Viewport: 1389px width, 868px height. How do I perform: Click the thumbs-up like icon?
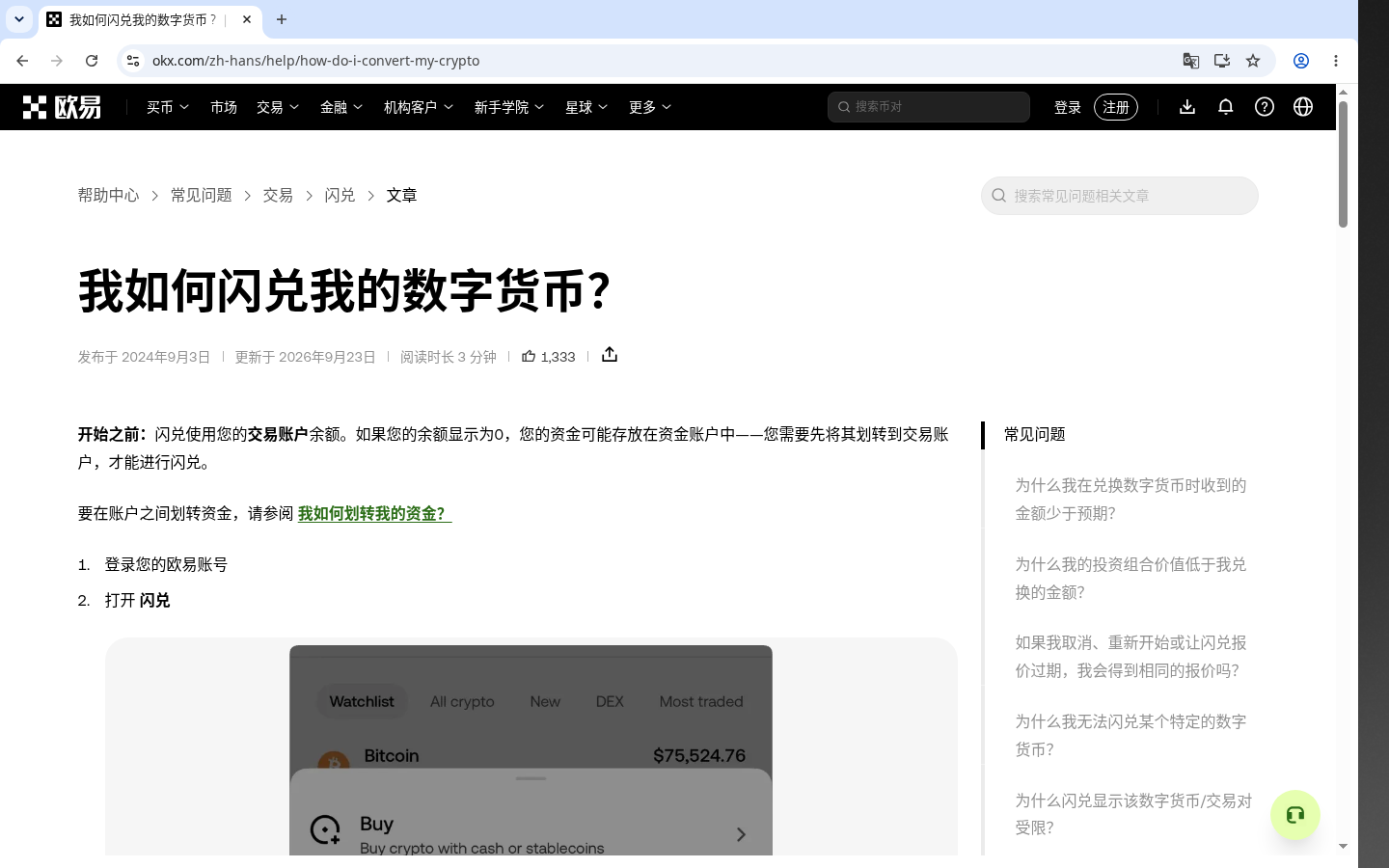tap(529, 356)
